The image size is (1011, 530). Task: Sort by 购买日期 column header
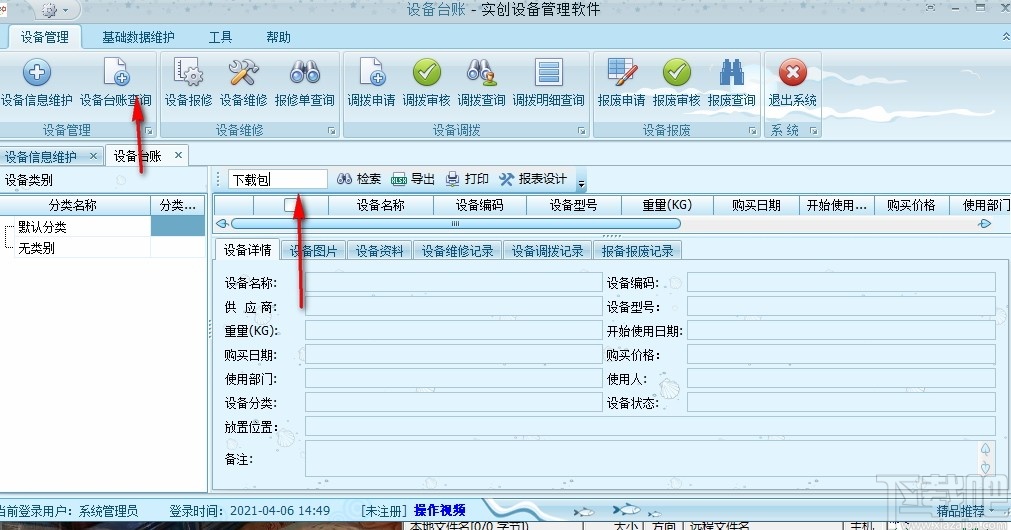[756, 205]
